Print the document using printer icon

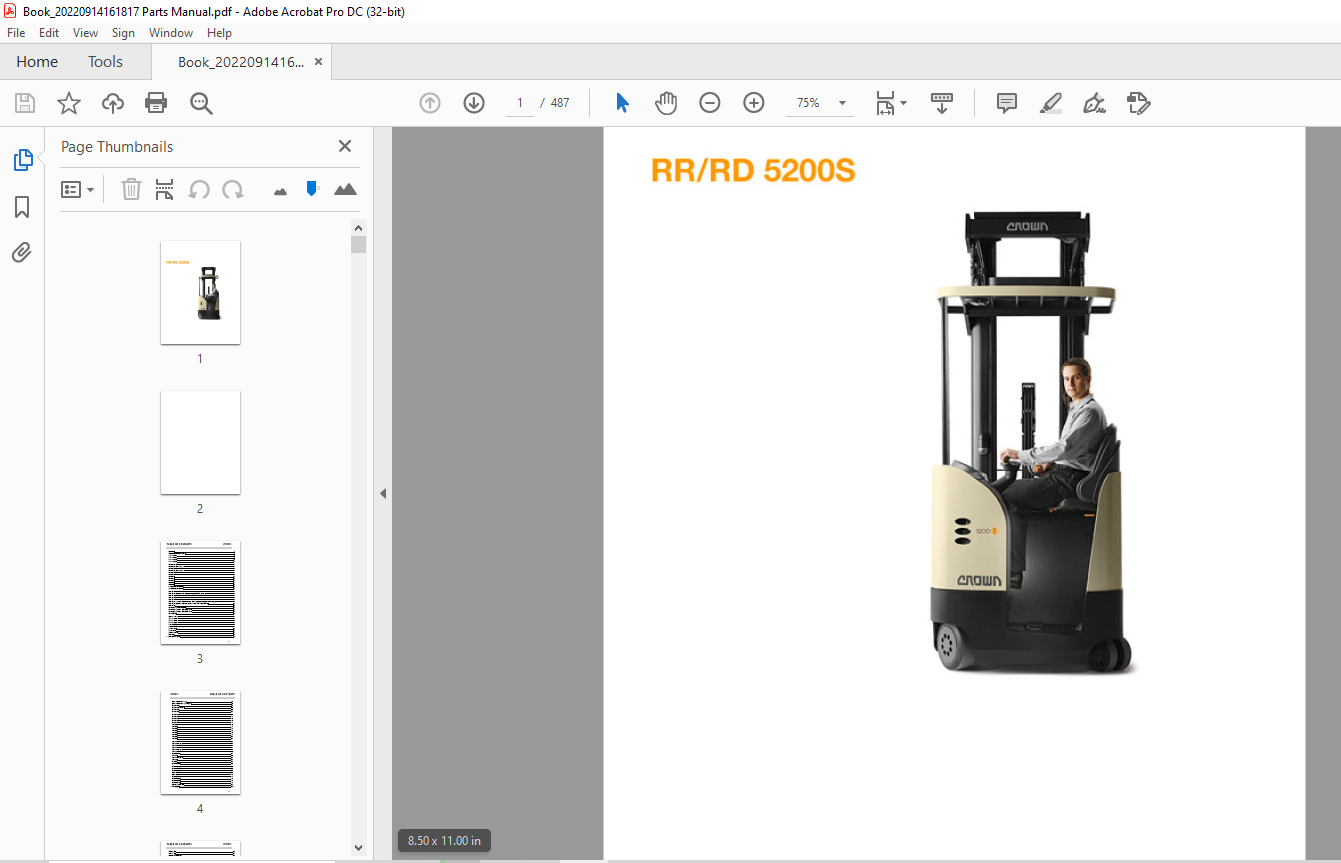pyautogui.click(x=156, y=103)
